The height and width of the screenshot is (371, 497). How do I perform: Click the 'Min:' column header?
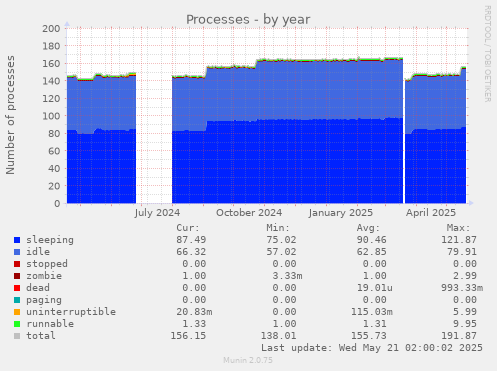278,228
